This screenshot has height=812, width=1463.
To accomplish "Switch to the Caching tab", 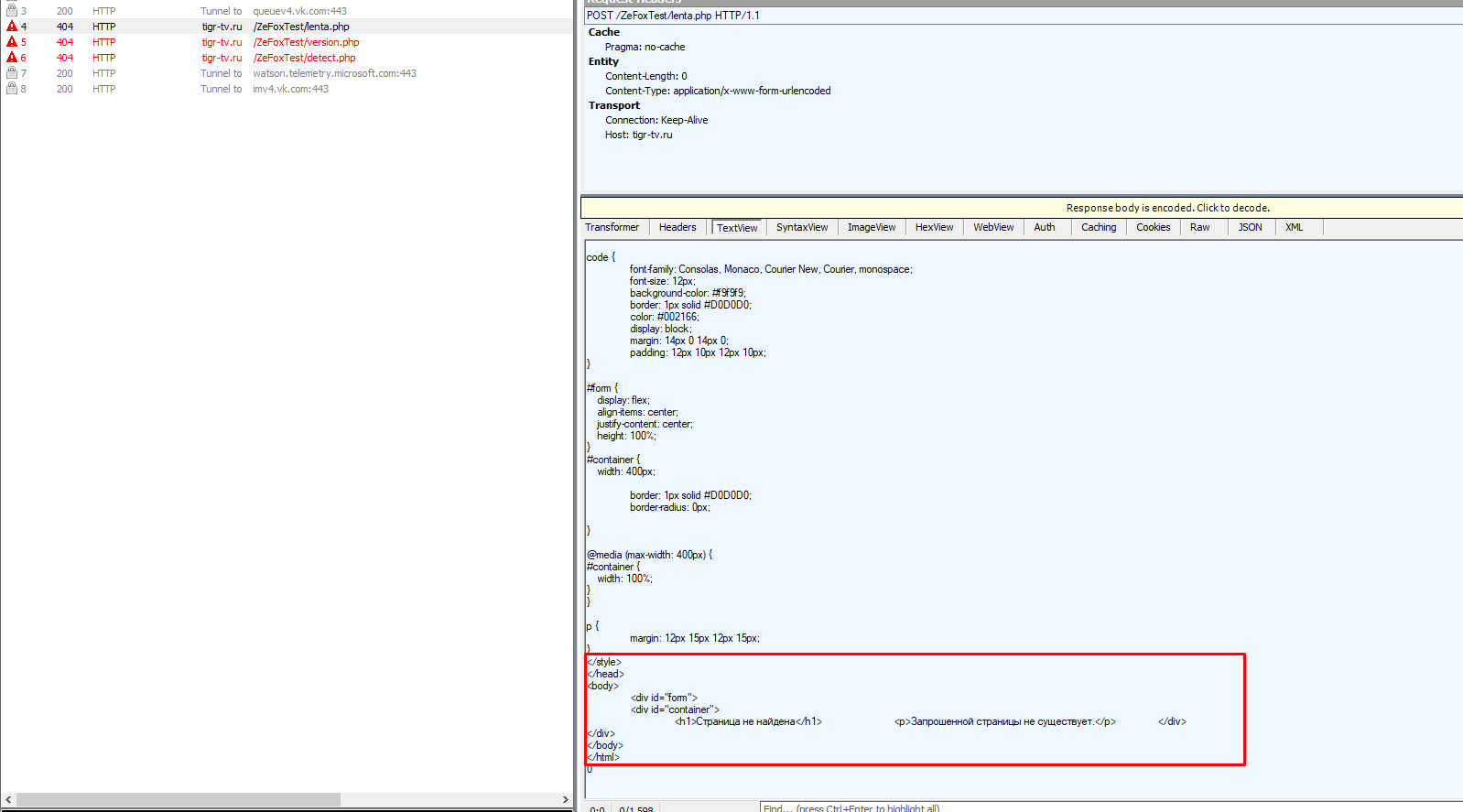I will click(x=1099, y=227).
